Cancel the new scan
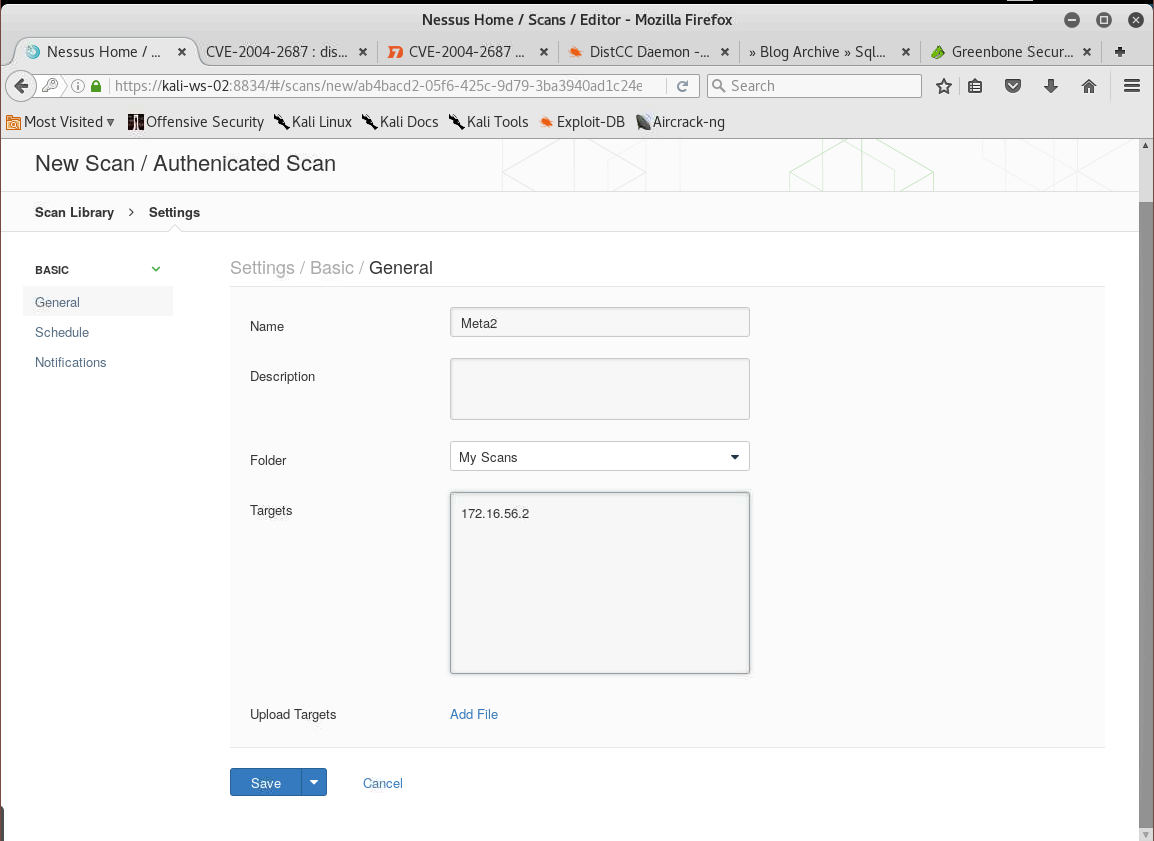Screen dimensions: 1154x841 click(x=383, y=784)
